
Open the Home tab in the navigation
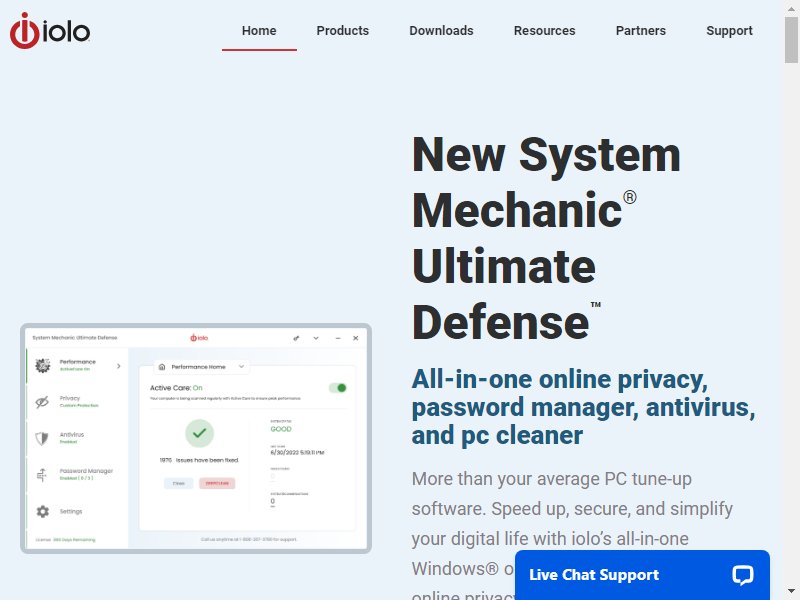259,31
